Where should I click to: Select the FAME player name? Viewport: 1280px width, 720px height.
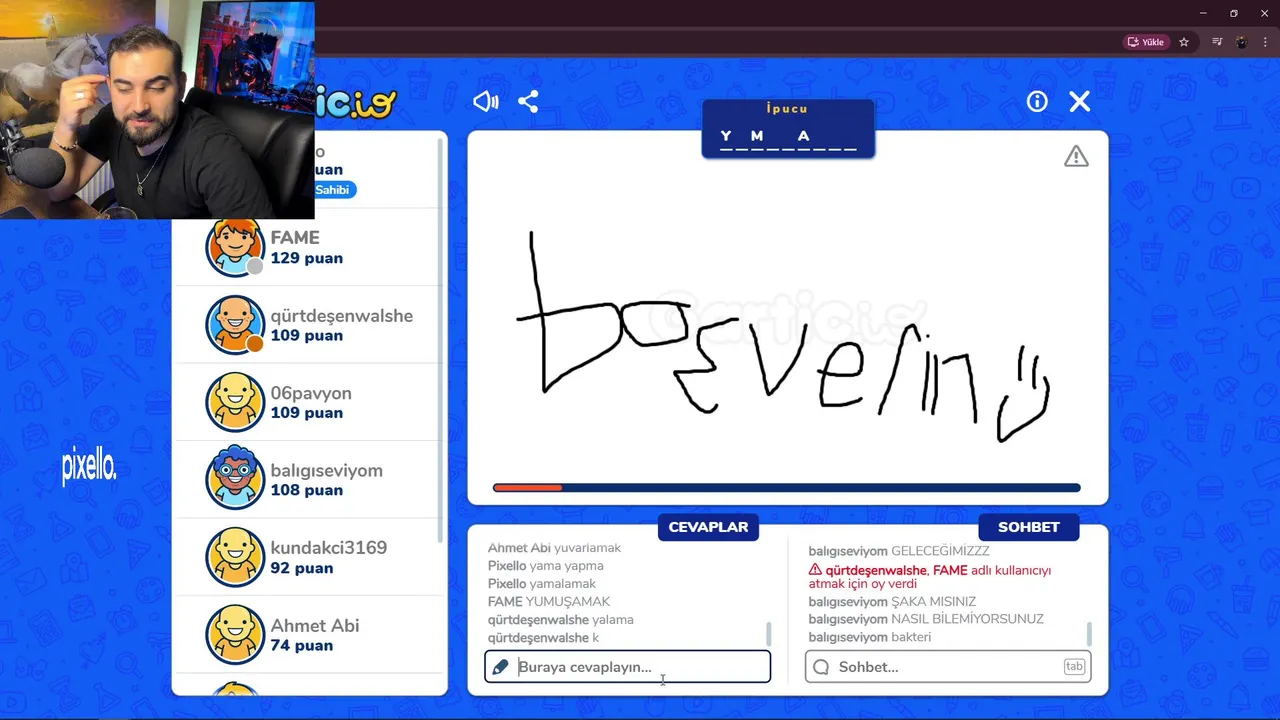coord(295,238)
